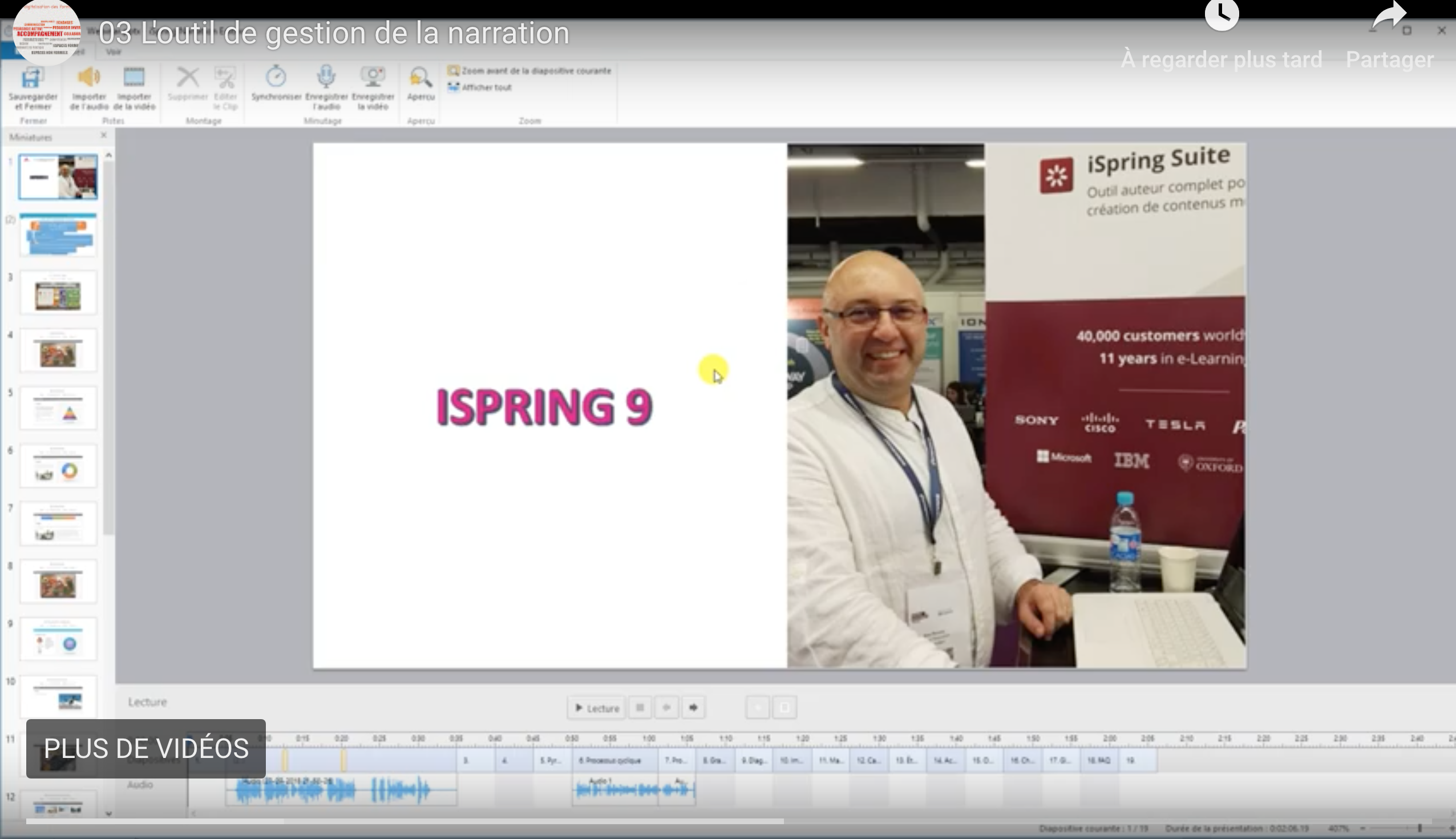Select slide 9 thumbnail
This screenshot has height=839, width=1456.
pyautogui.click(x=58, y=639)
